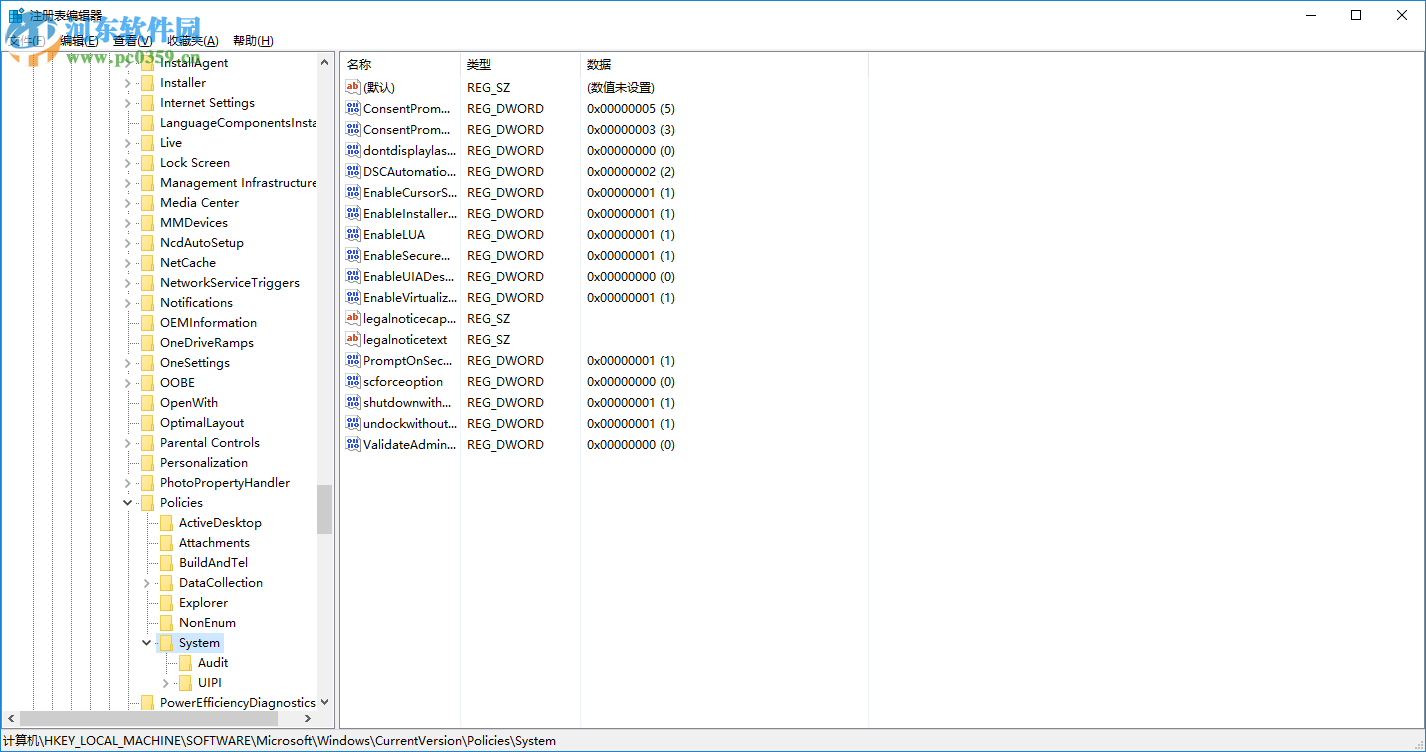
Task: Click the REG_DWORD icon beside ValidateAdmin value
Action: pos(352,444)
